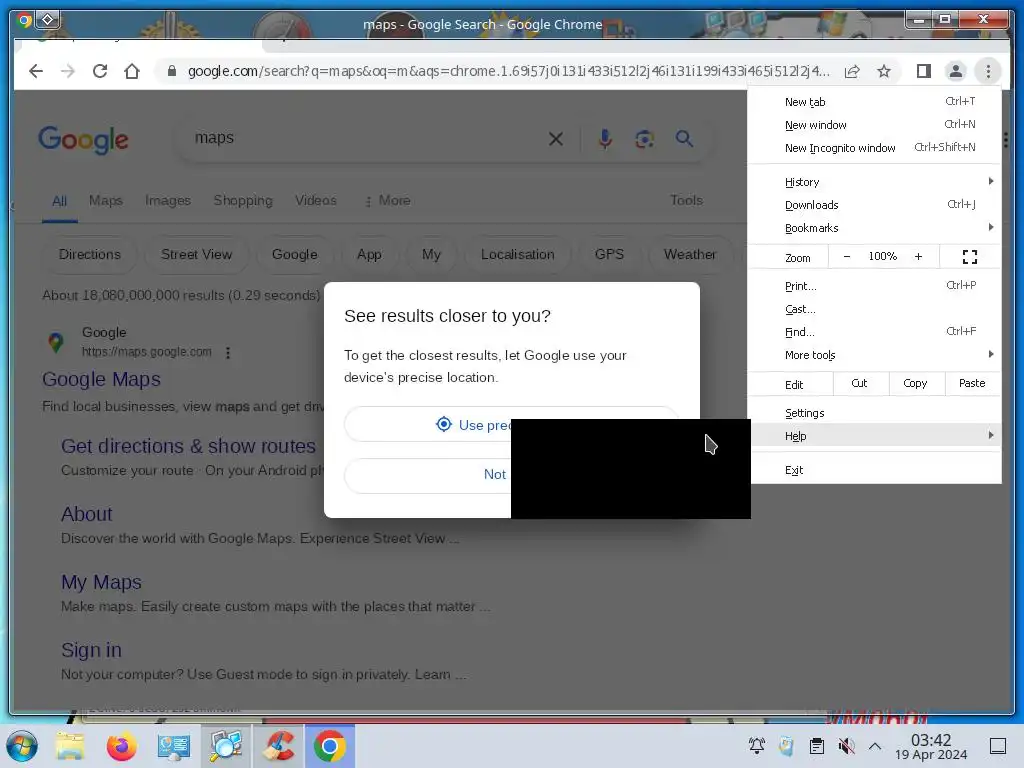Go back using the browser back arrow
This screenshot has height=768, width=1024.
[36, 71]
